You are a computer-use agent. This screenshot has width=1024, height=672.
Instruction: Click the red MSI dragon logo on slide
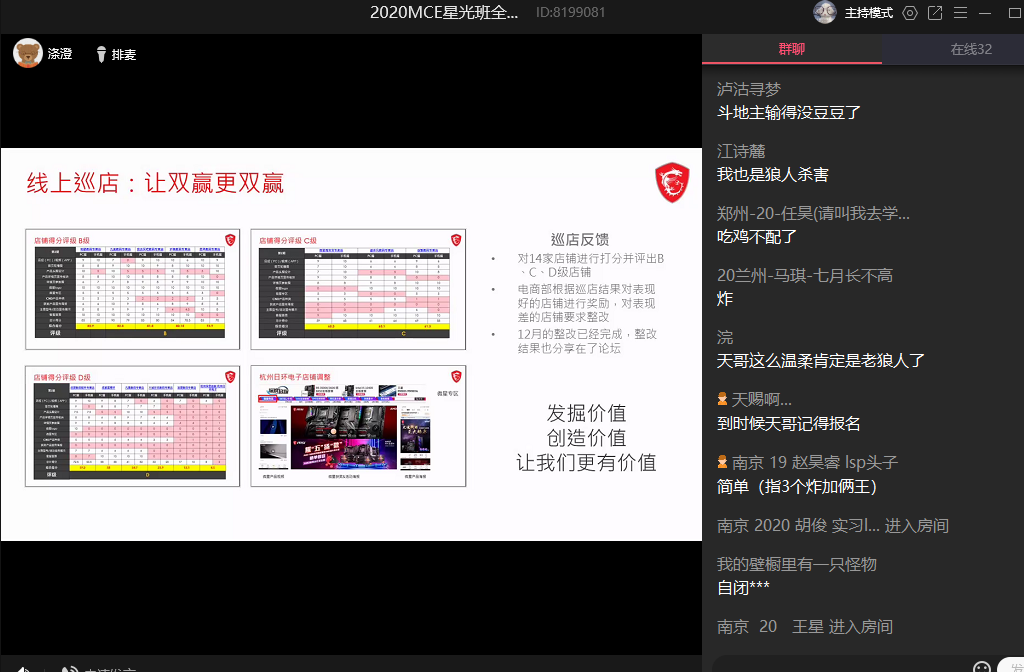coord(671,183)
